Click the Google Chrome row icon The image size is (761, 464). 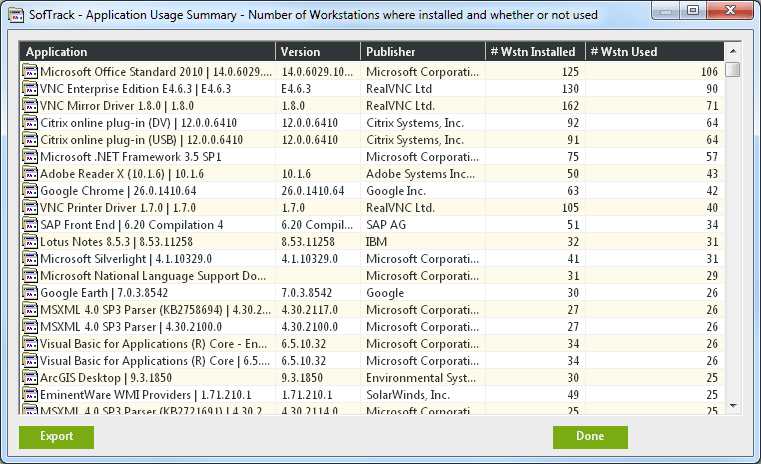tap(30, 191)
